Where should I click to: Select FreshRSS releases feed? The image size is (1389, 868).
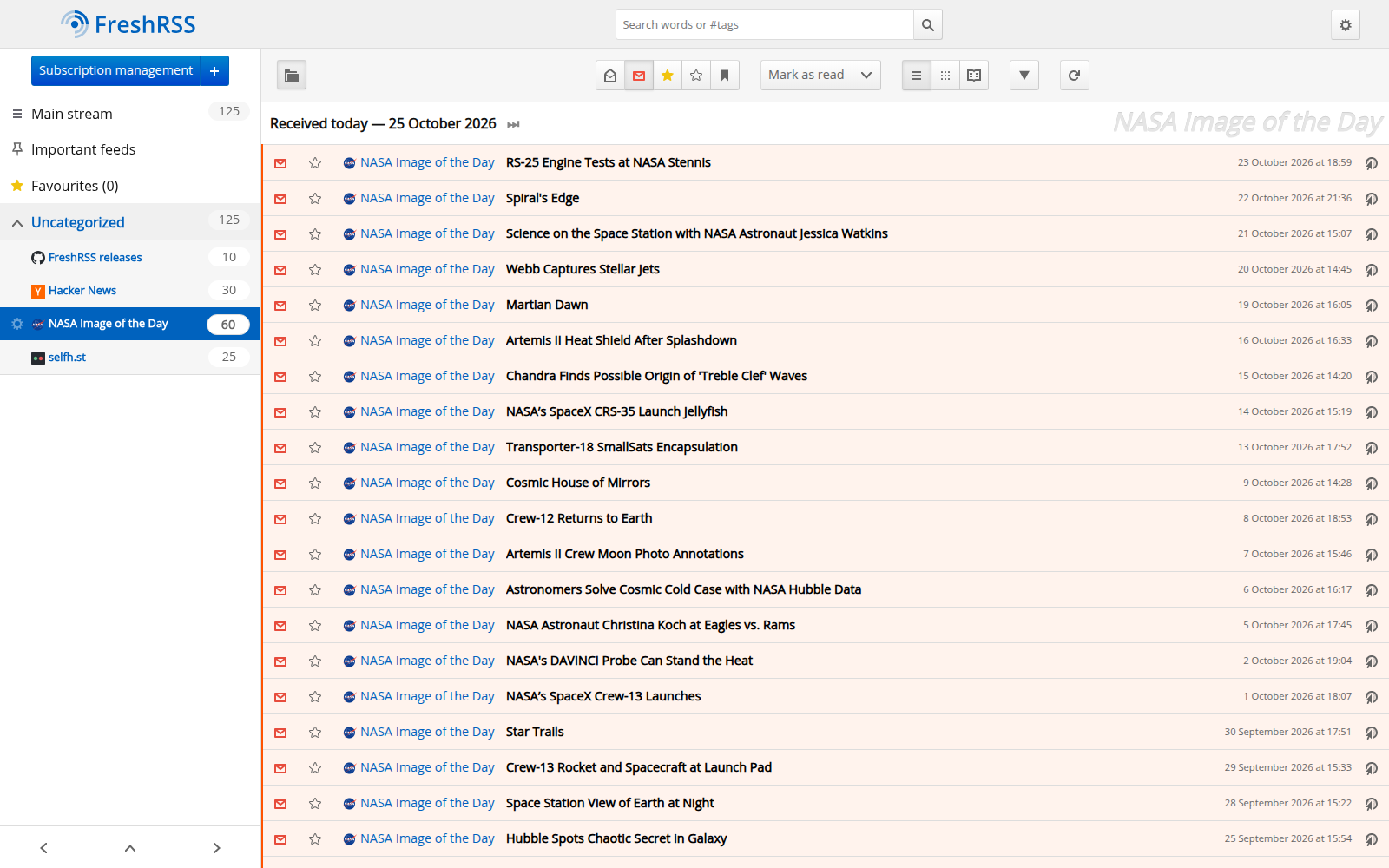point(95,258)
